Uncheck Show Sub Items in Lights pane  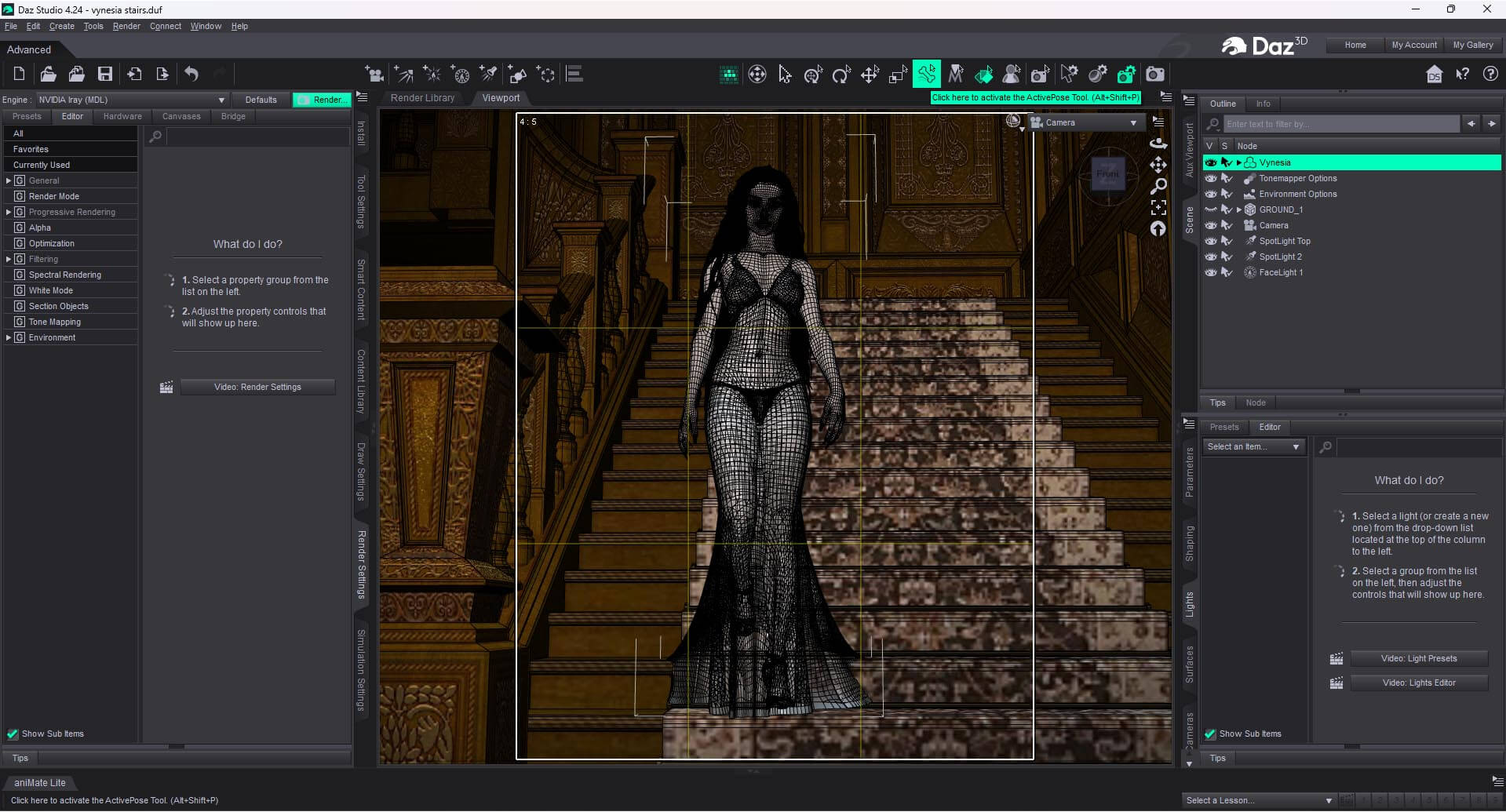click(x=1210, y=734)
